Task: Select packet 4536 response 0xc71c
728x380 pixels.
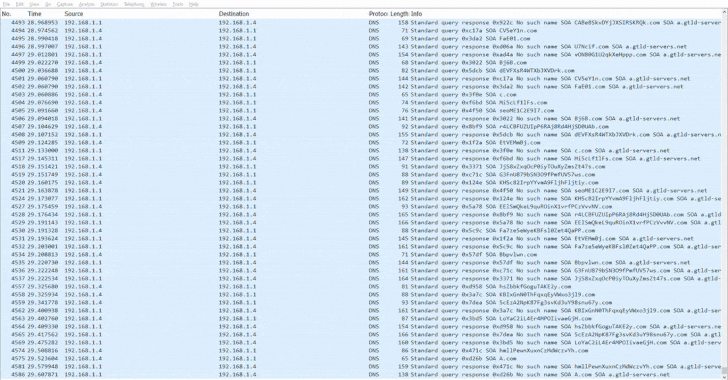Action: 361,270
